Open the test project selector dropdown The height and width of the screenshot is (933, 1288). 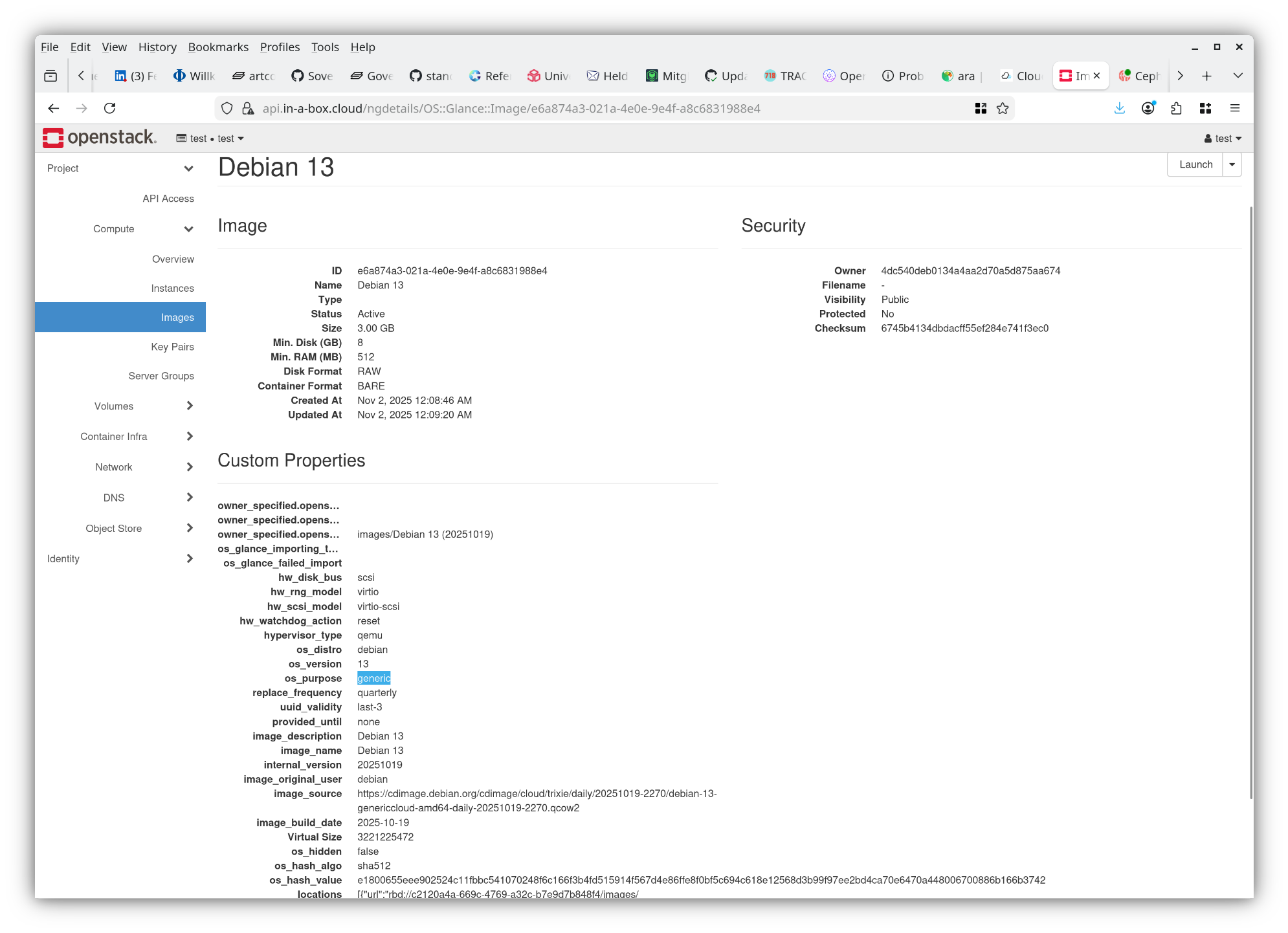click(210, 138)
